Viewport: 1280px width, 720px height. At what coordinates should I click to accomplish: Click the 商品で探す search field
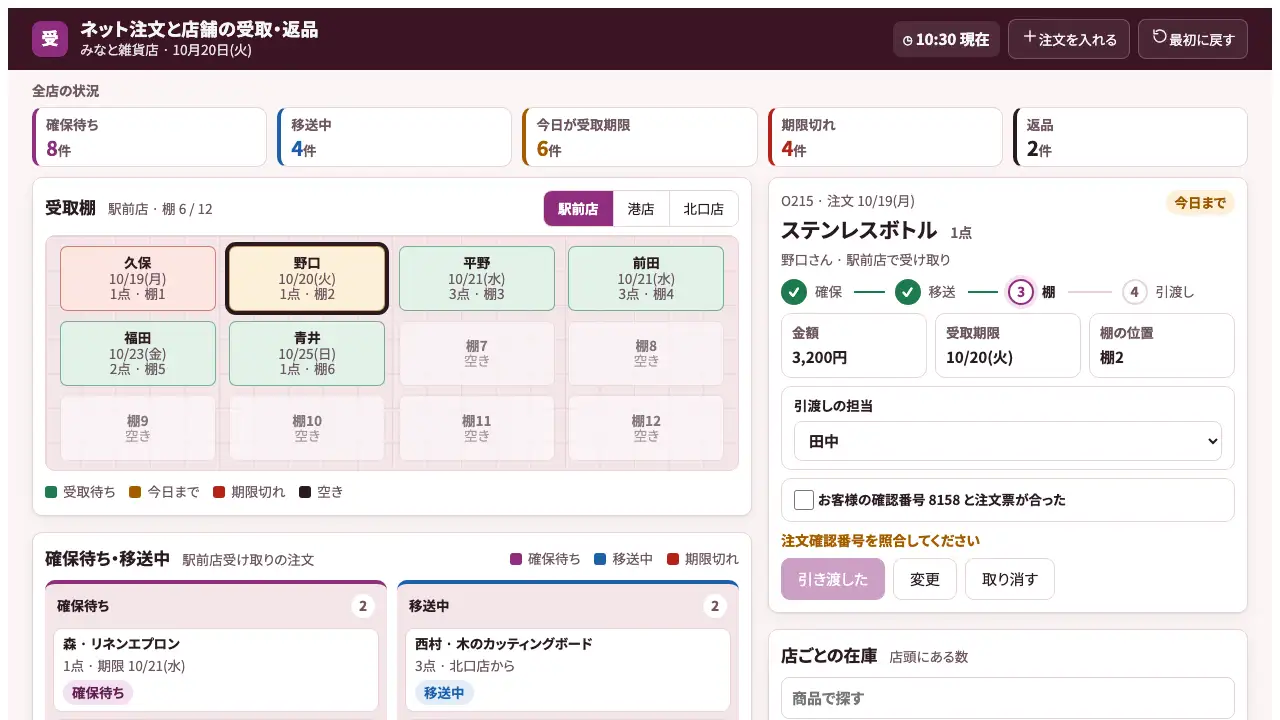click(x=1008, y=698)
